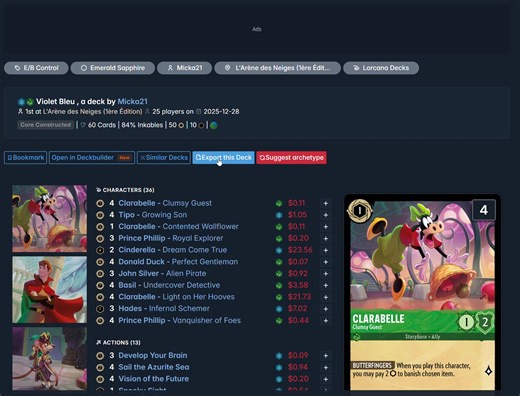Select the Micka21 player tag chip

184,68
